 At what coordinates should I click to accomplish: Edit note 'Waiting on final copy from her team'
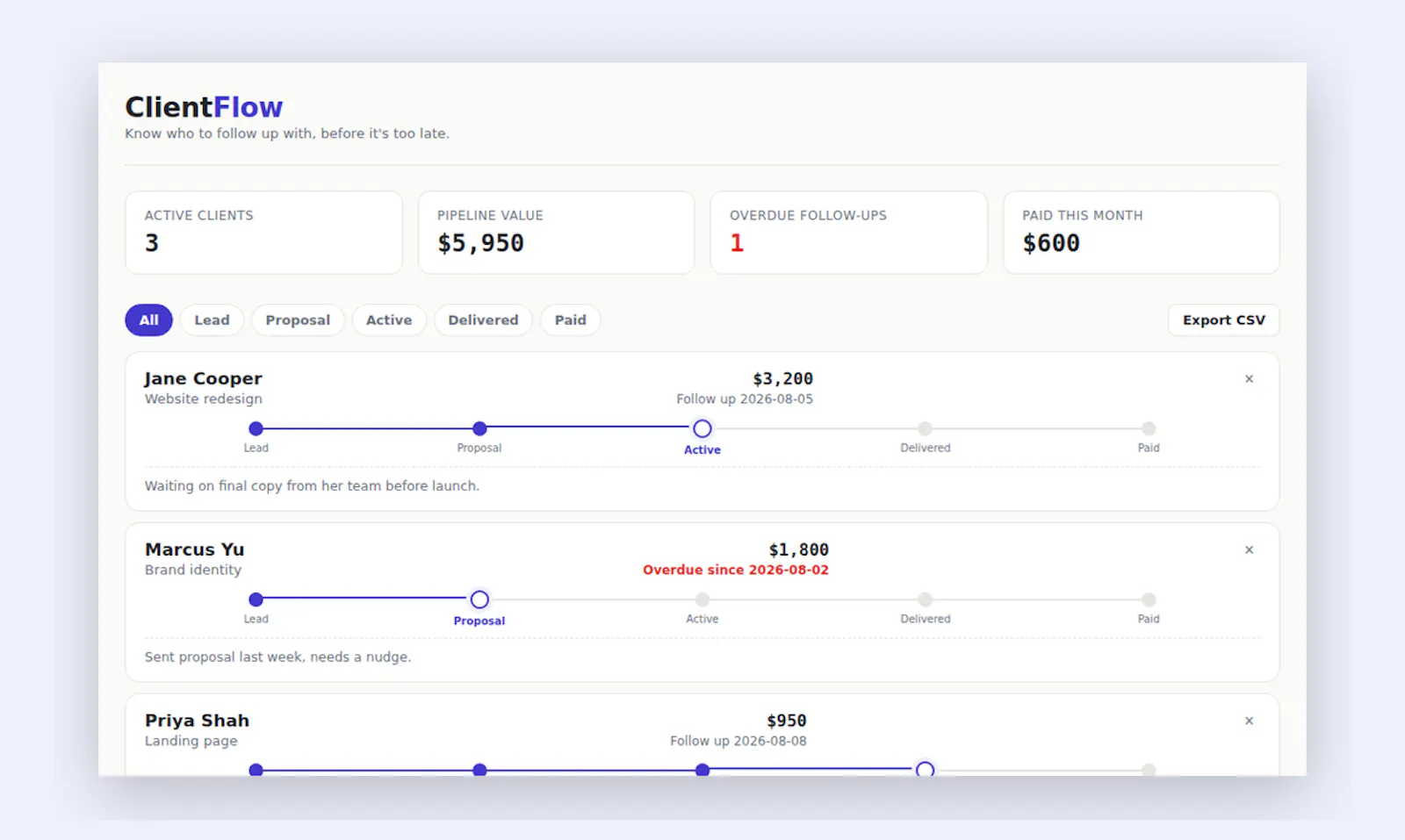(x=312, y=486)
